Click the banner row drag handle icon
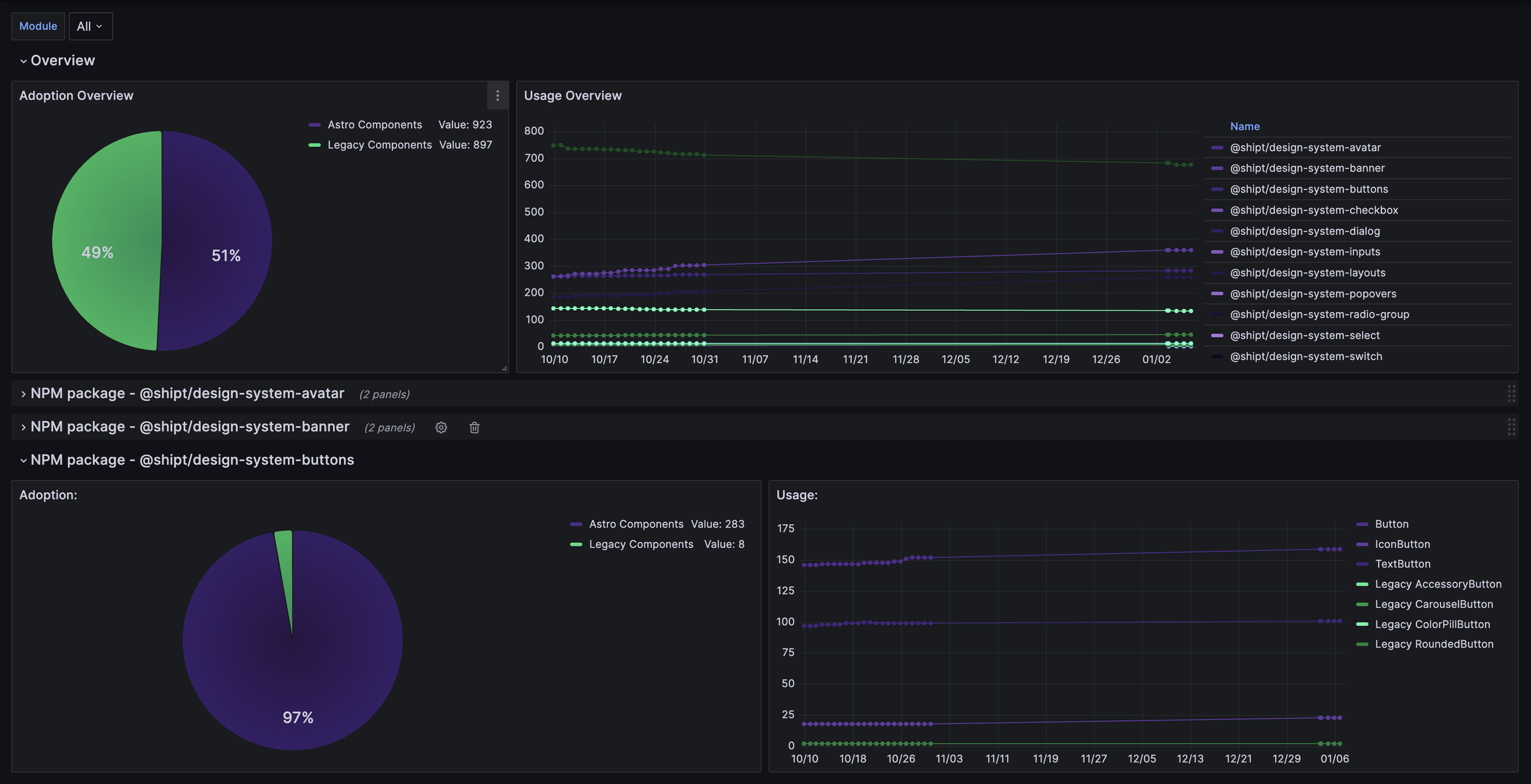Viewport: 1531px width, 784px height. 1511,427
